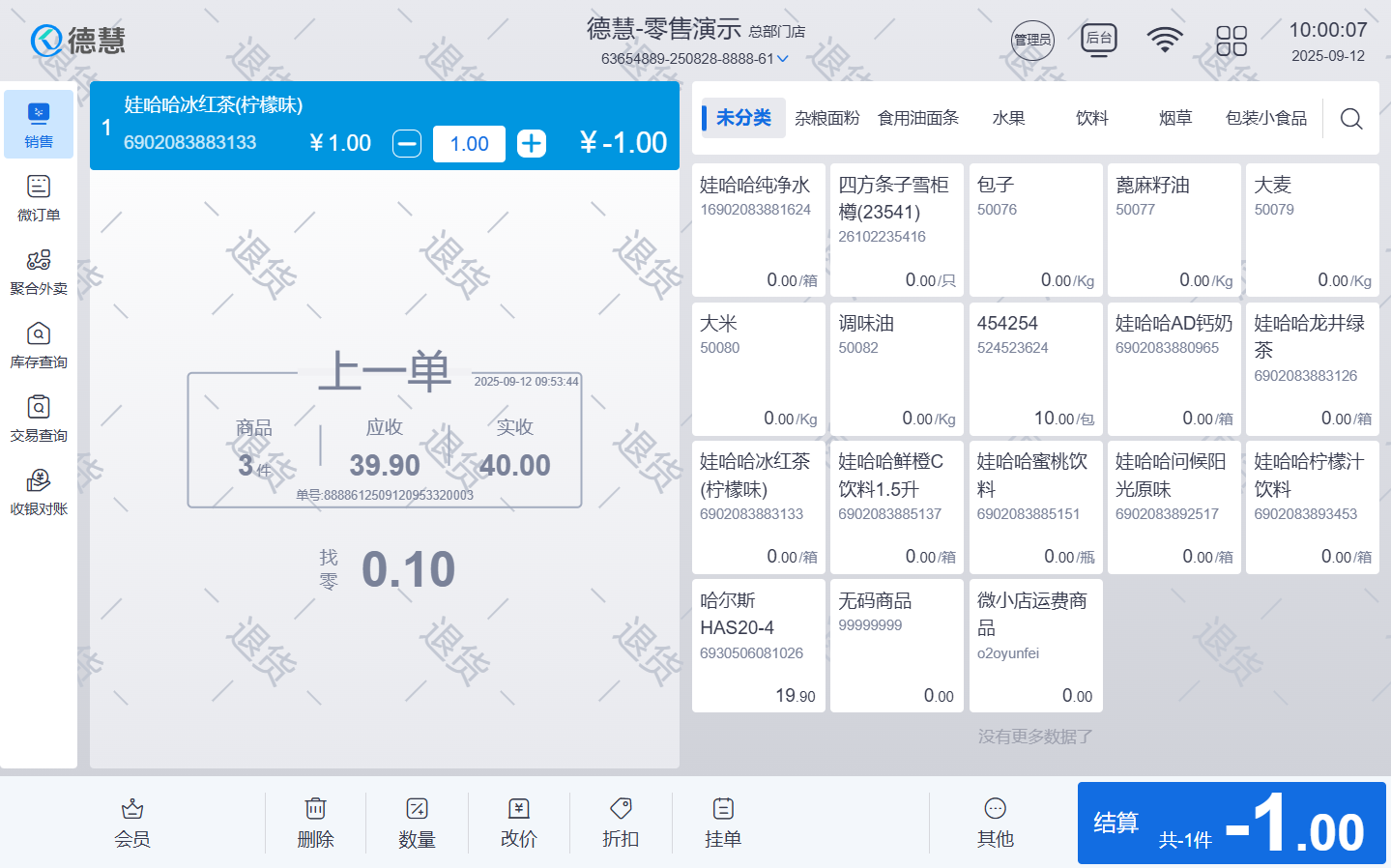The width and height of the screenshot is (1391, 868).
Task: Add 调味油 50082 product card
Action: pyautogui.click(x=897, y=369)
